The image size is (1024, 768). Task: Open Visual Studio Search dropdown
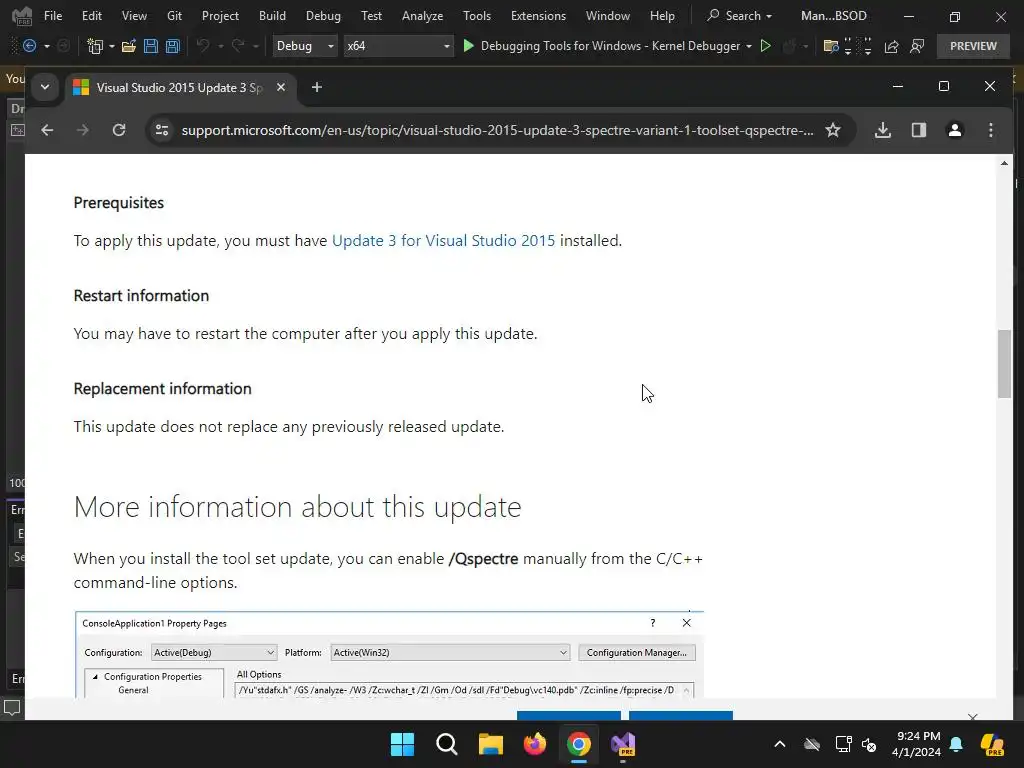pos(739,16)
